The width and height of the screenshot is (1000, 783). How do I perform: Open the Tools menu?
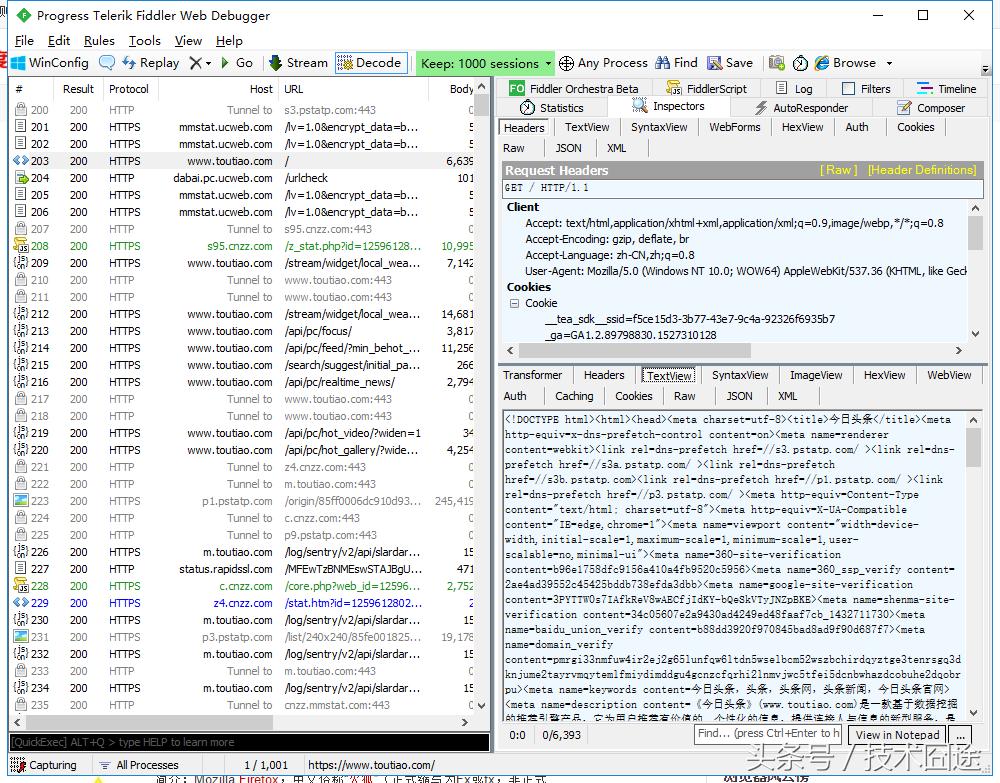[x=145, y=41]
